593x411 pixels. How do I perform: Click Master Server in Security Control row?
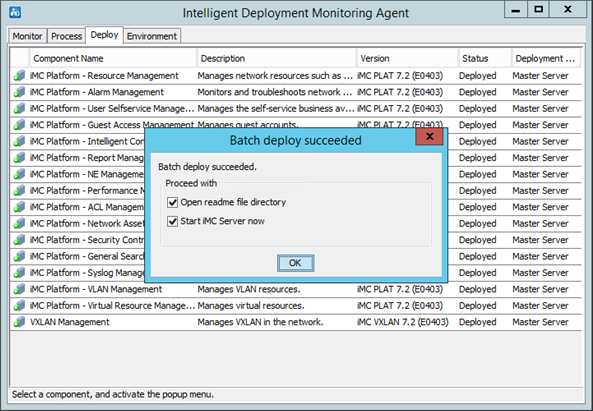point(540,240)
